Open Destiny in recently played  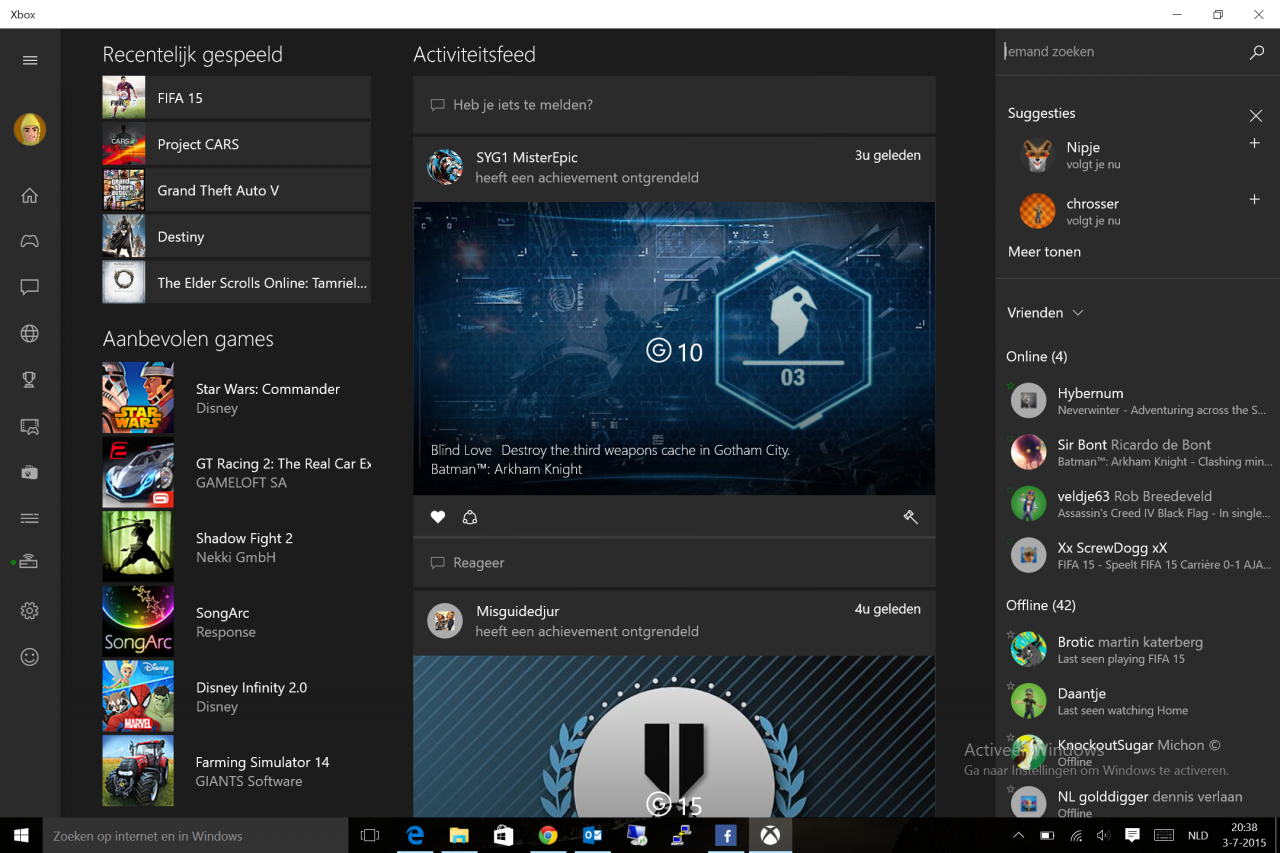(x=236, y=236)
